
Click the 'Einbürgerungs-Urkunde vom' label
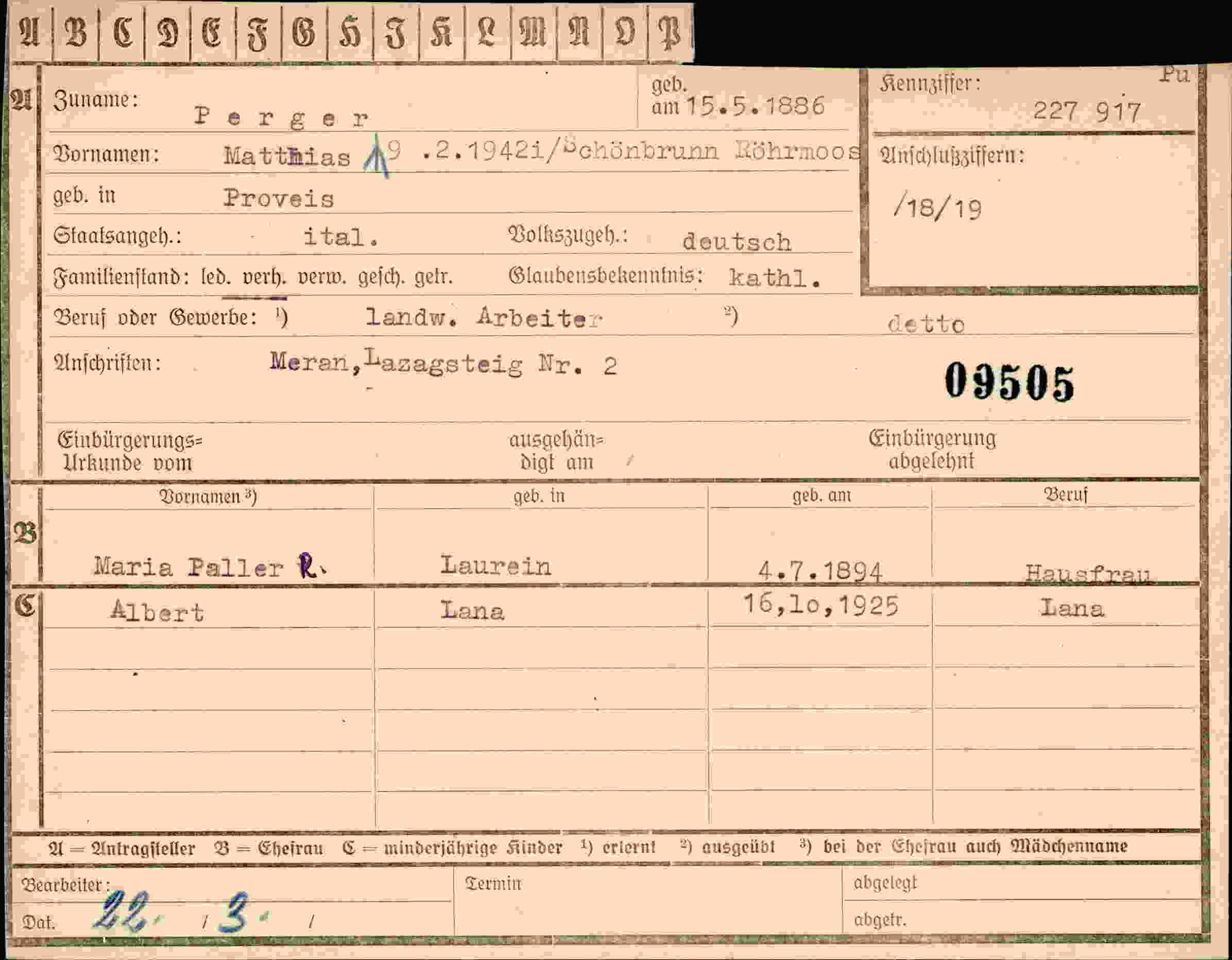[129, 452]
